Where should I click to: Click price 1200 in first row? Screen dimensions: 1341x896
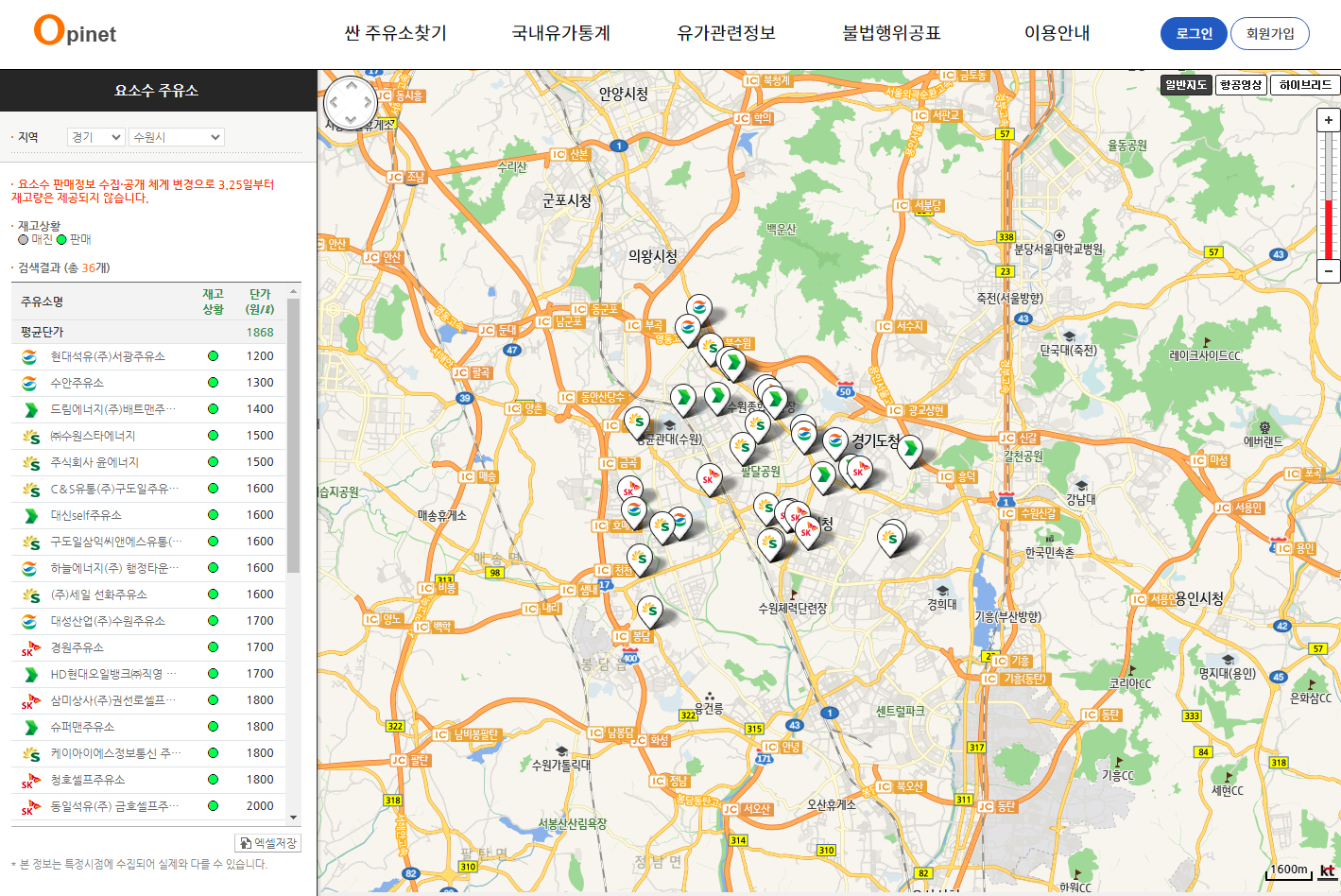coord(260,356)
